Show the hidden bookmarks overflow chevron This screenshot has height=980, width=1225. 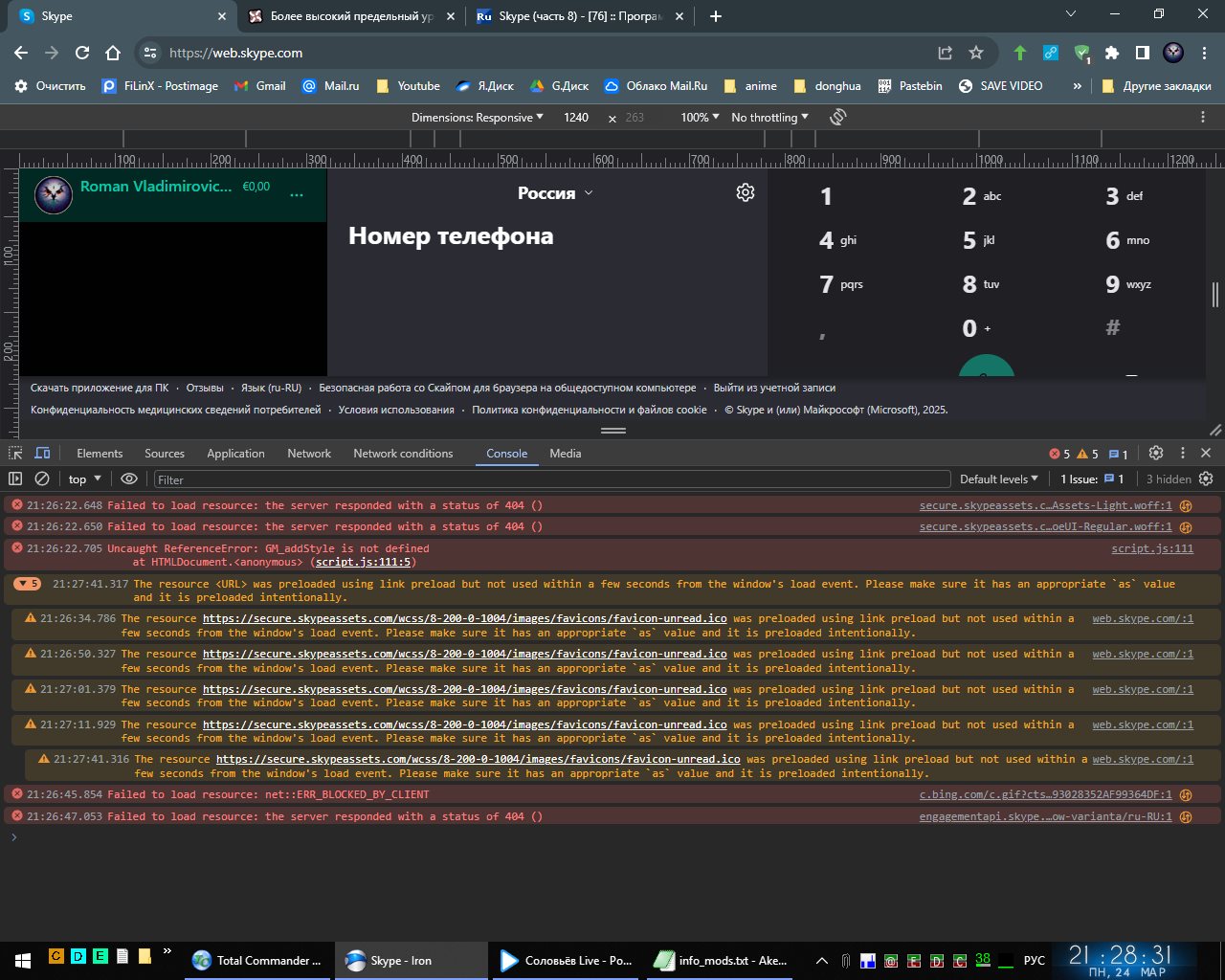(1077, 85)
